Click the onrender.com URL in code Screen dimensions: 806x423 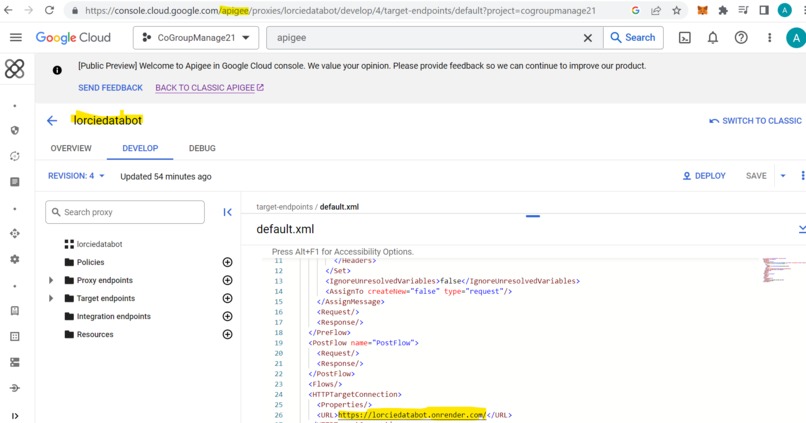pos(412,415)
